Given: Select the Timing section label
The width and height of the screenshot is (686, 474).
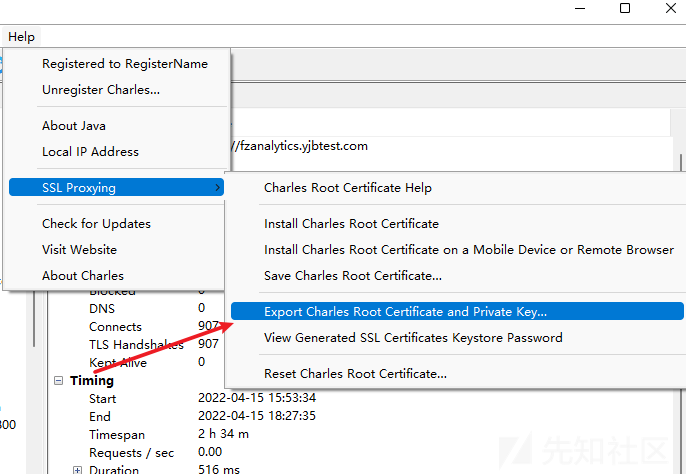Looking at the screenshot, I should pyautogui.click(x=92, y=381).
